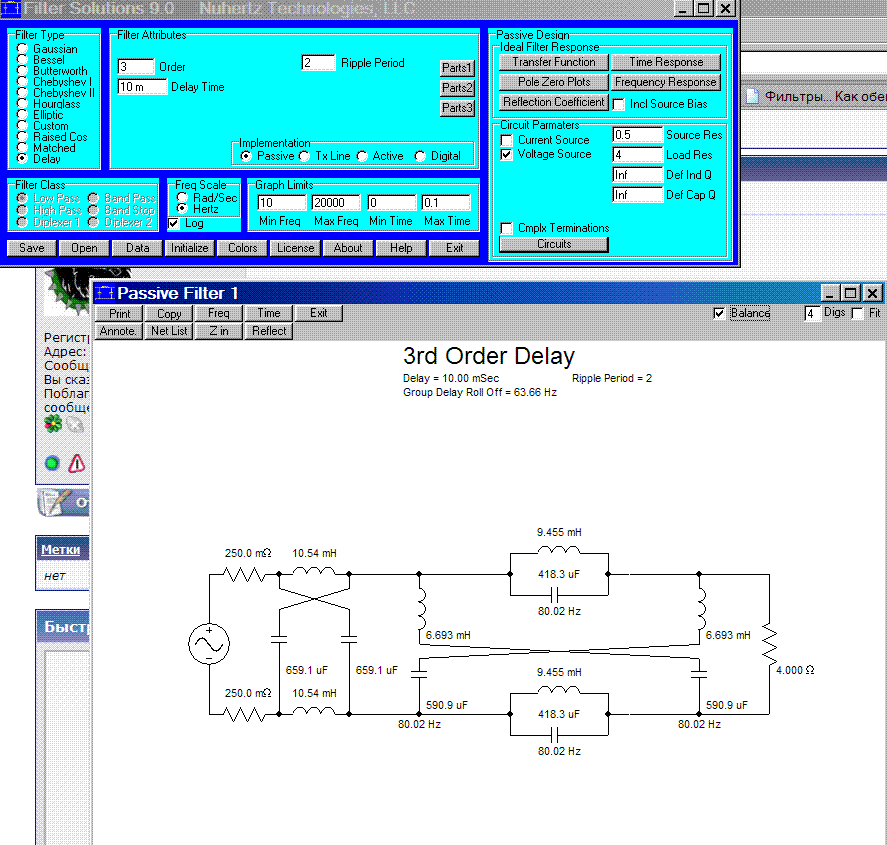Show the Frequency Response plot
887x845 pixels.
[x=665, y=82]
